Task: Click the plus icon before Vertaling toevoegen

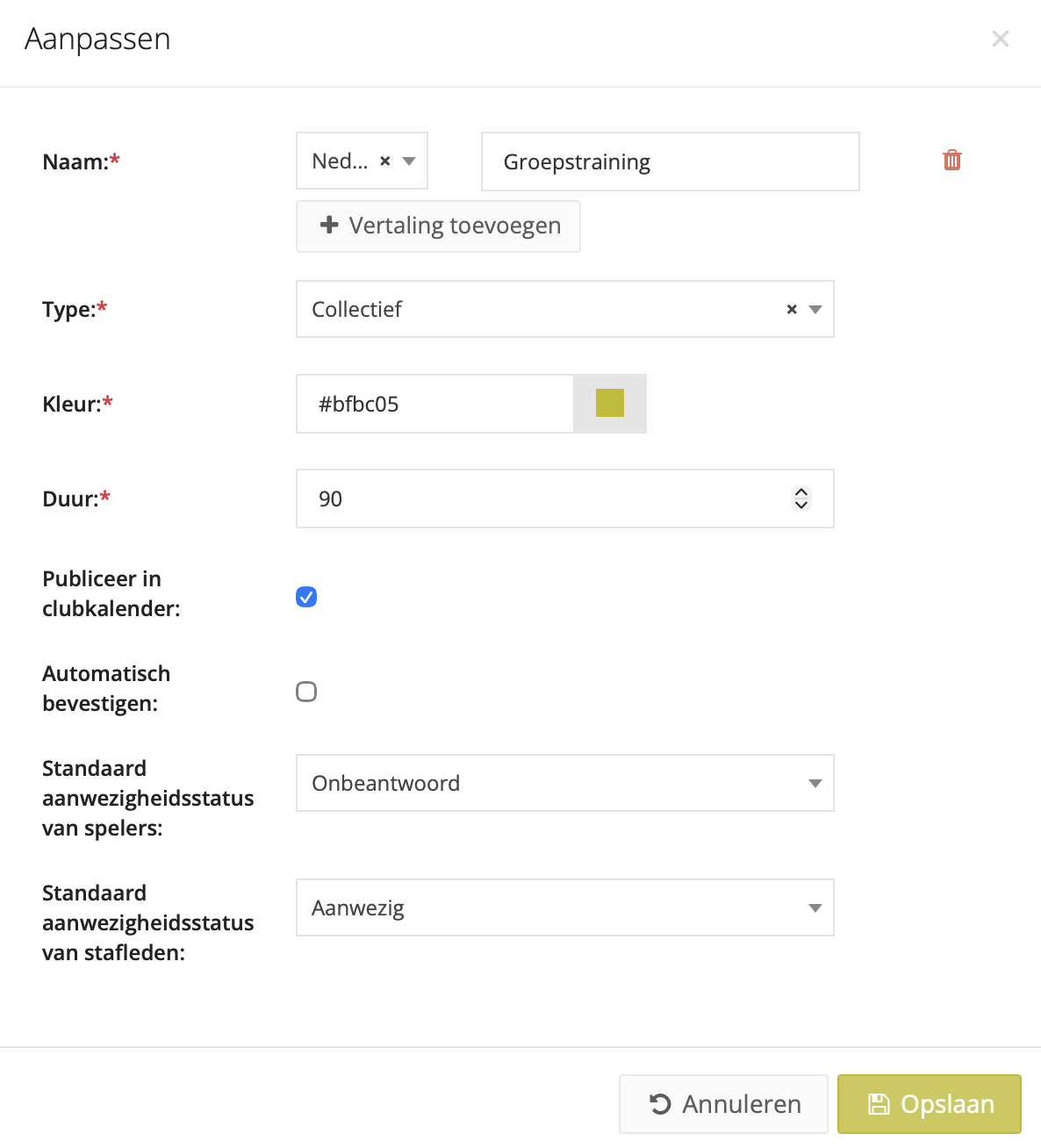Action: [329, 226]
